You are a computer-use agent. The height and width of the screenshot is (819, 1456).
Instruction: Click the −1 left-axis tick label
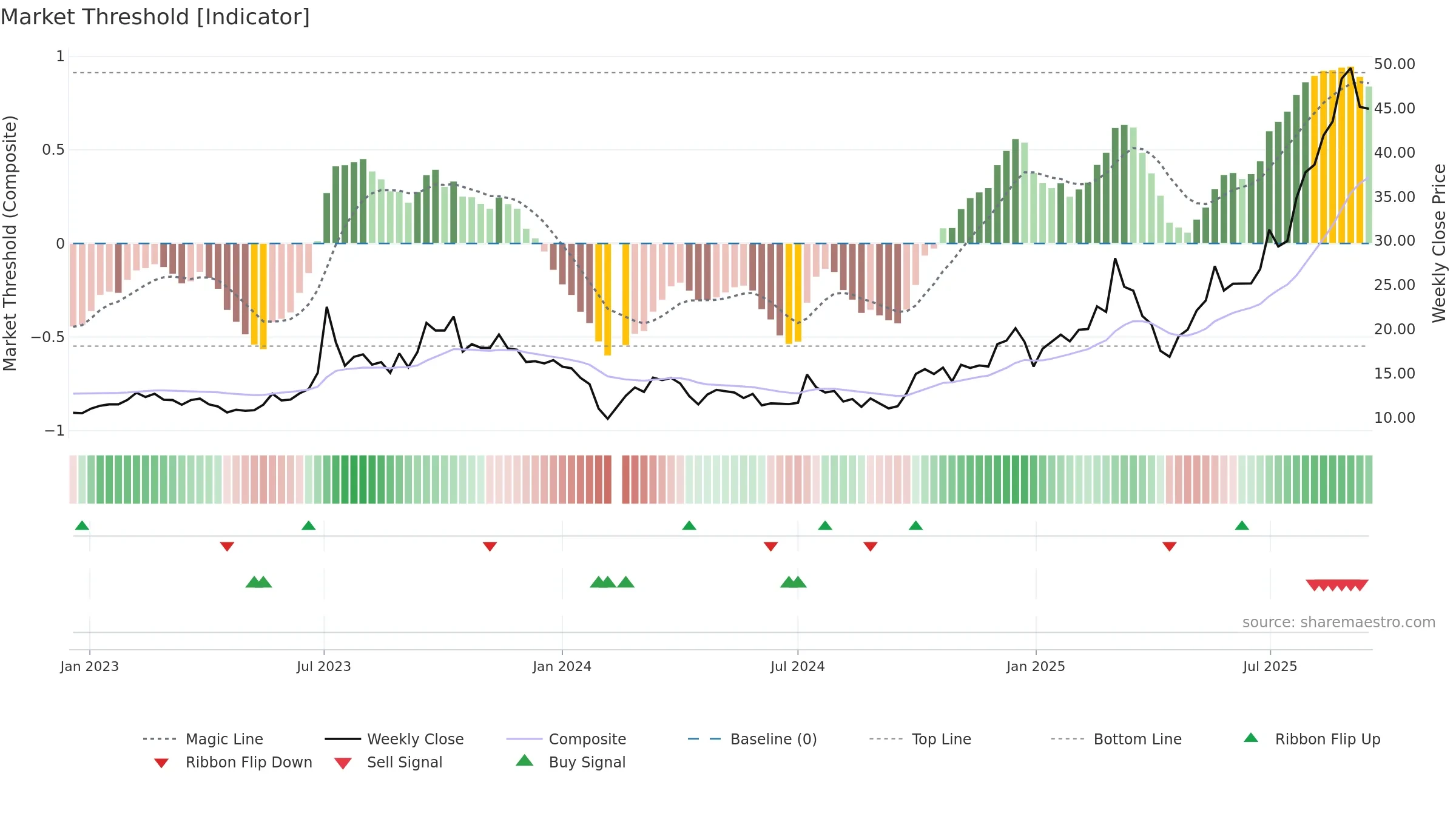coord(55,431)
